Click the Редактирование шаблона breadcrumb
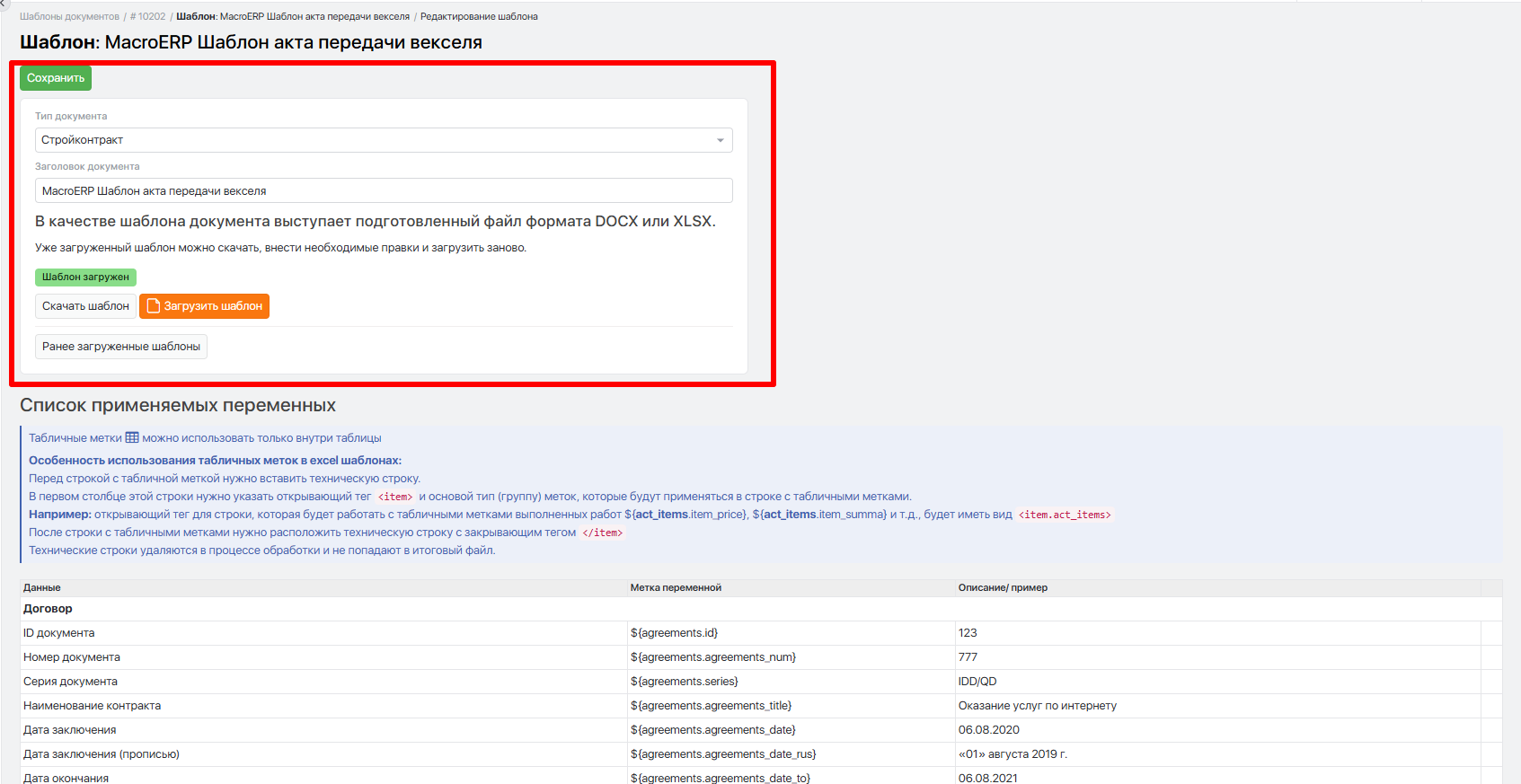Image resolution: width=1521 pixels, height=784 pixels. [479, 16]
